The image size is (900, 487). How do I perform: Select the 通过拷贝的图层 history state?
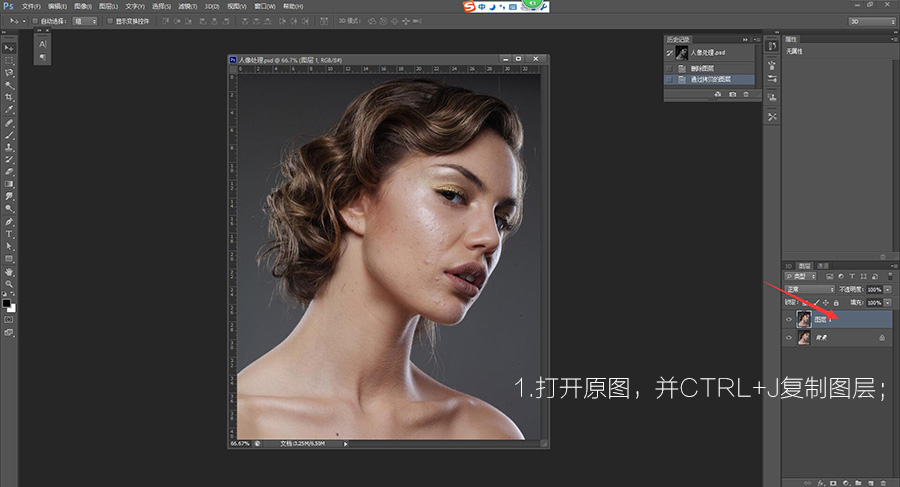click(x=709, y=79)
